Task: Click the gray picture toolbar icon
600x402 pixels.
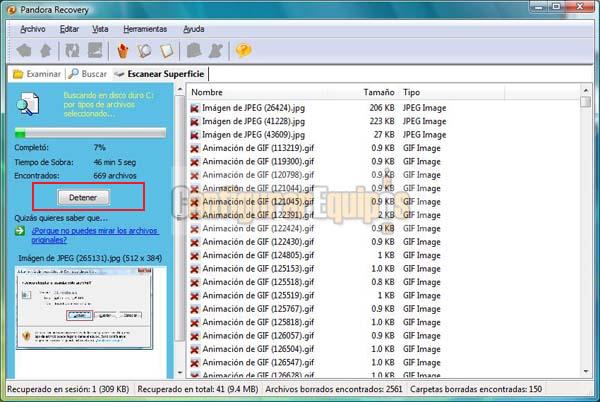Action: pos(95,50)
